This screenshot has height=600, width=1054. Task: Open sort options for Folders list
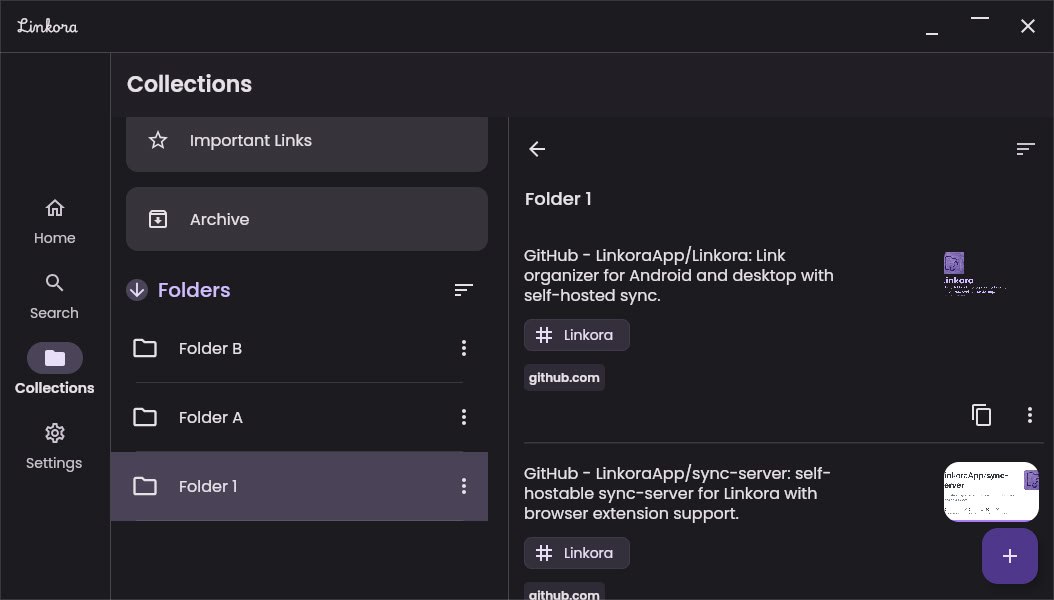click(463, 290)
